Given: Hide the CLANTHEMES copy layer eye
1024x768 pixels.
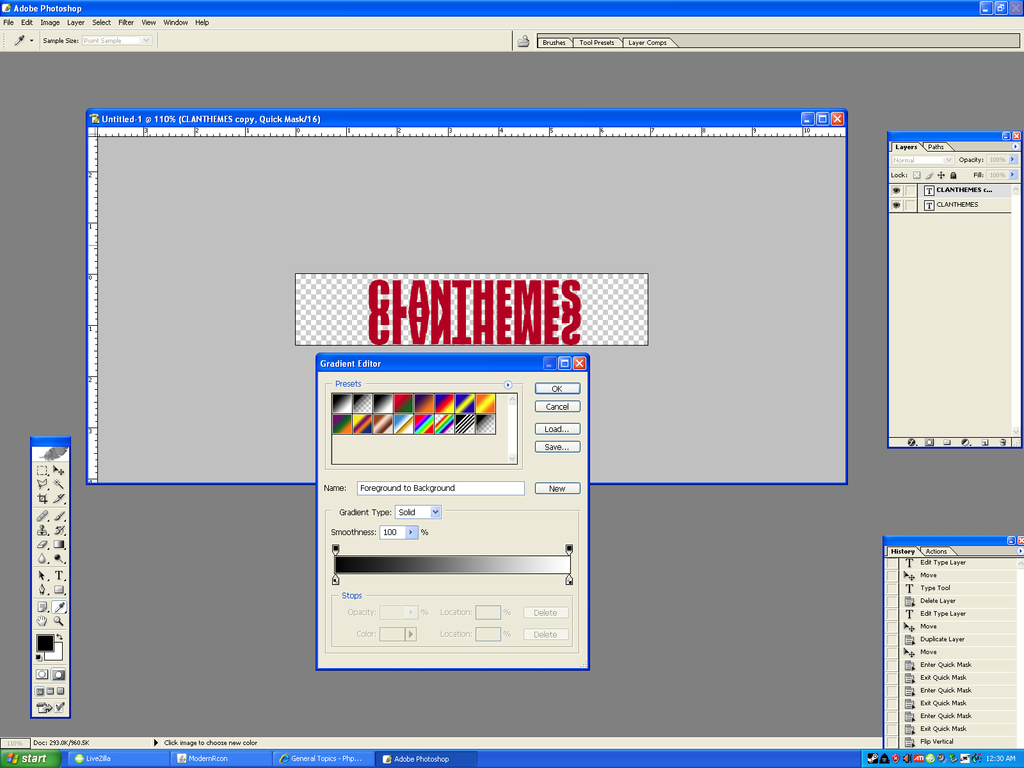Looking at the screenshot, I should 897,190.
